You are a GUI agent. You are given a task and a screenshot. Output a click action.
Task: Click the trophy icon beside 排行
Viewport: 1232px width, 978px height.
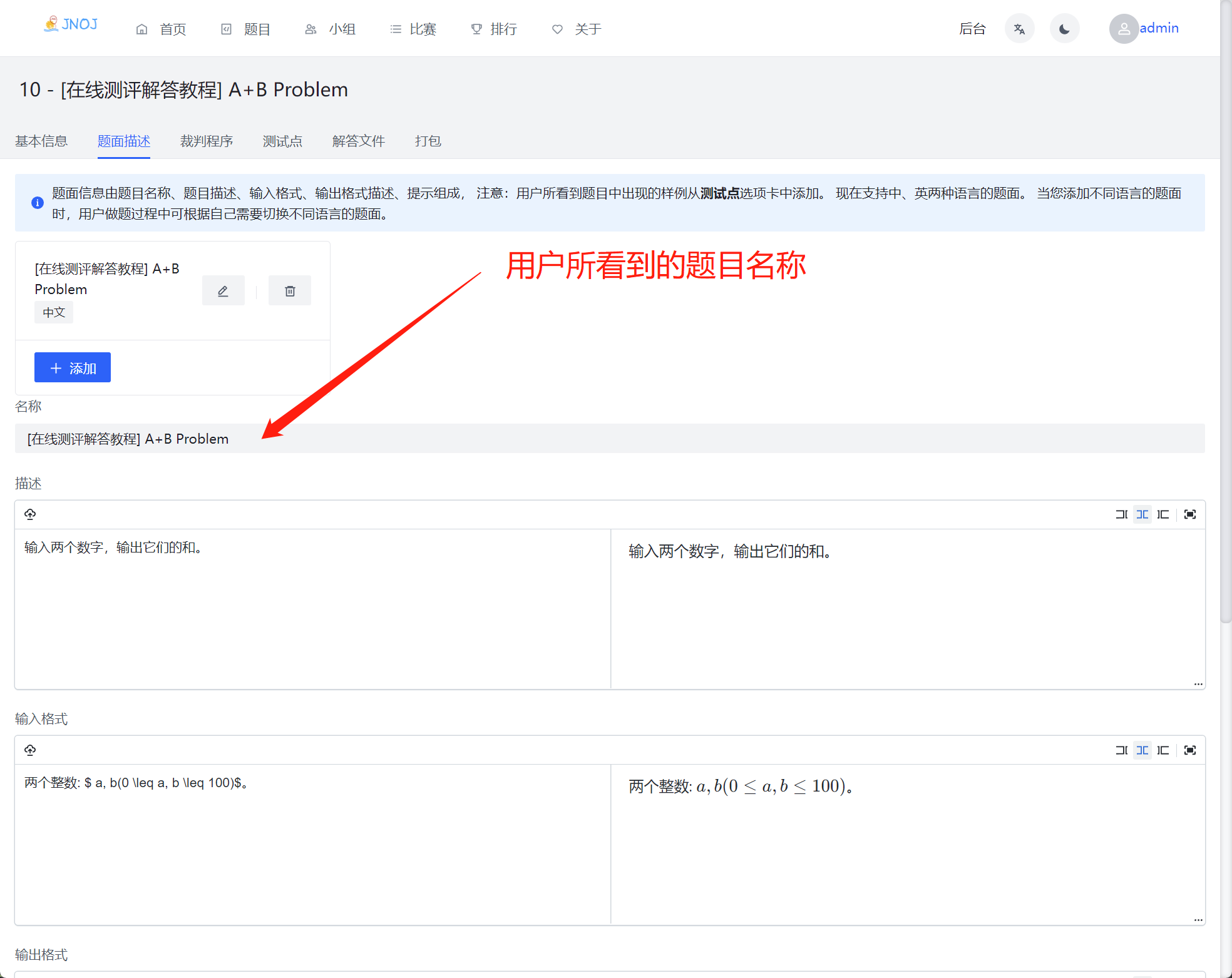(477, 29)
